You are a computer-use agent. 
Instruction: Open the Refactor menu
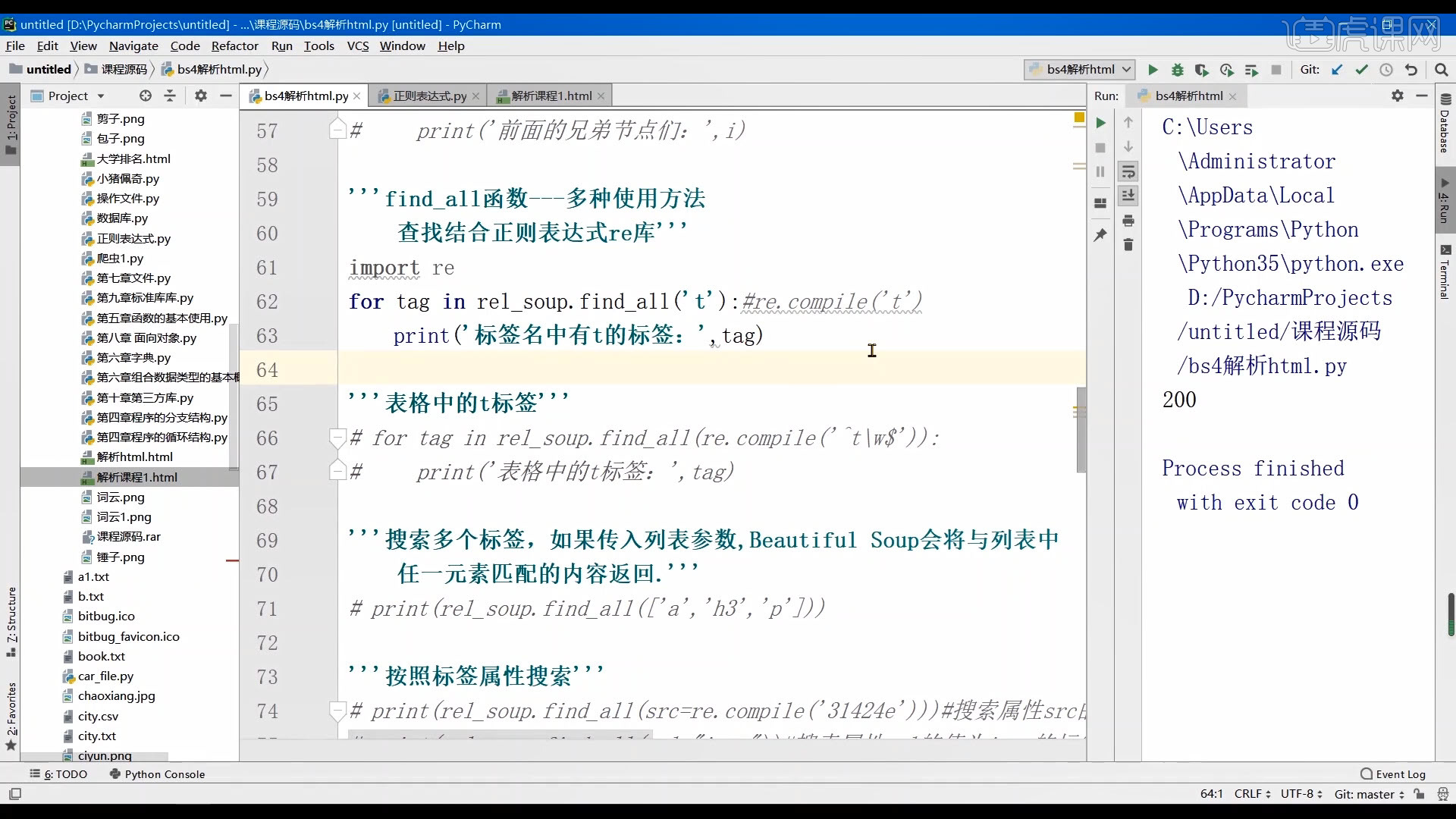tap(234, 45)
